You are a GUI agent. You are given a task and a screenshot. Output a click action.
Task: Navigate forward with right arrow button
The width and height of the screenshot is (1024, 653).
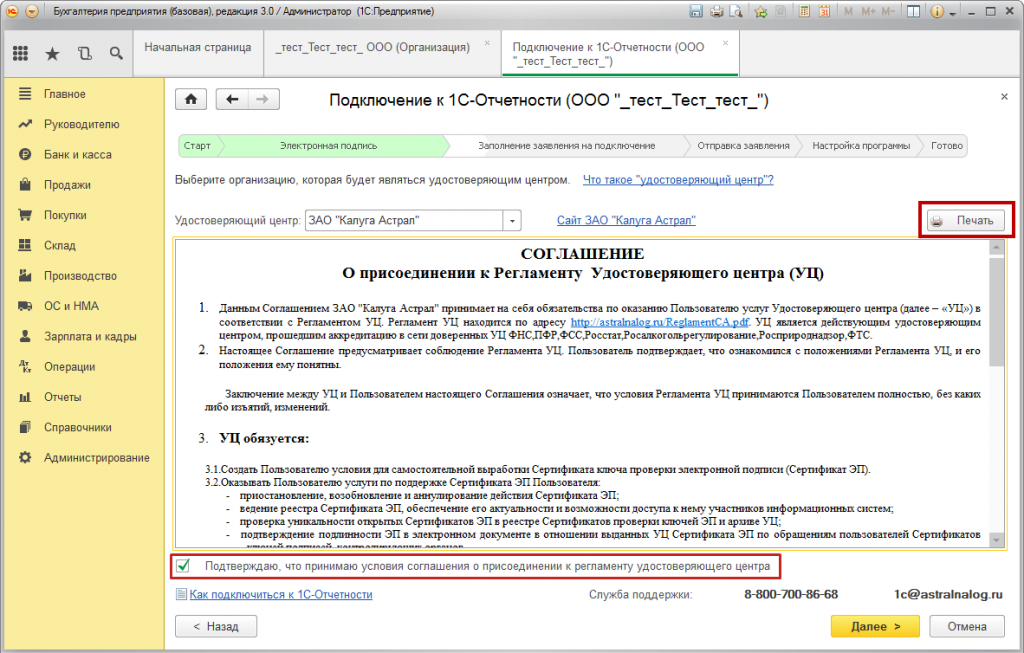click(x=263, y=99)
